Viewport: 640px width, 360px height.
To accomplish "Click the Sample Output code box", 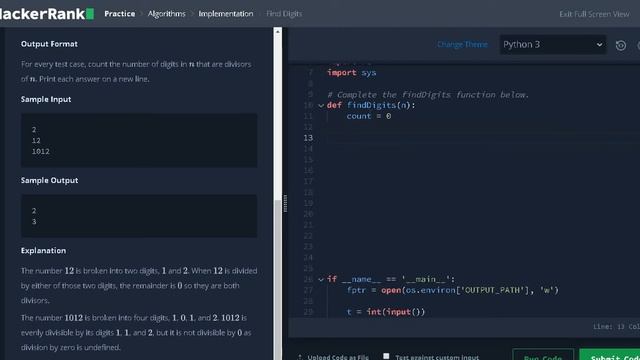I will tap(139, 216).
